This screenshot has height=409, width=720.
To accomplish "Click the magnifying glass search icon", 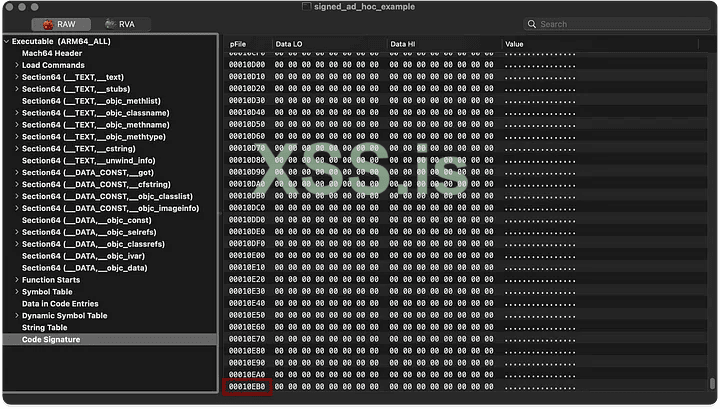I will tap(532, 24).
